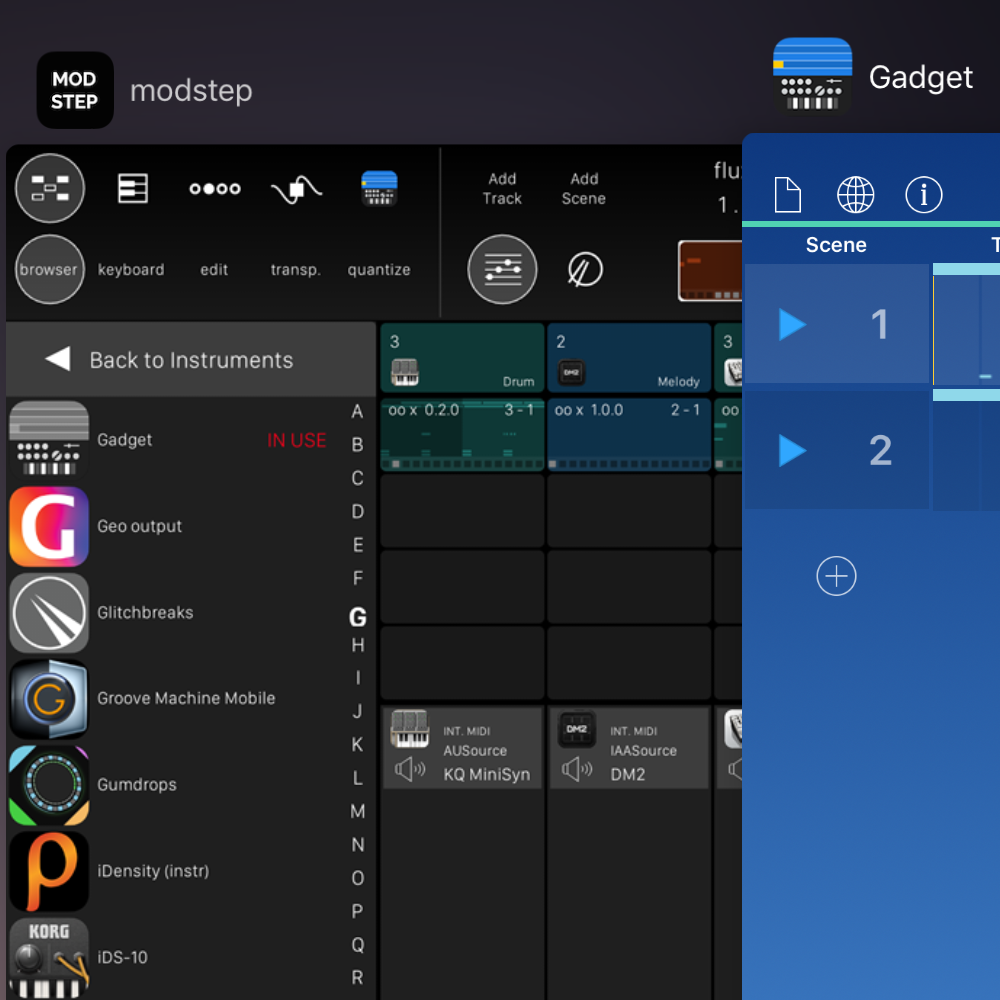Image resolution: width=1000 pixels, height=1000 pixels.
Task: Open the keyboard view icon
Action: pos(133,188)
